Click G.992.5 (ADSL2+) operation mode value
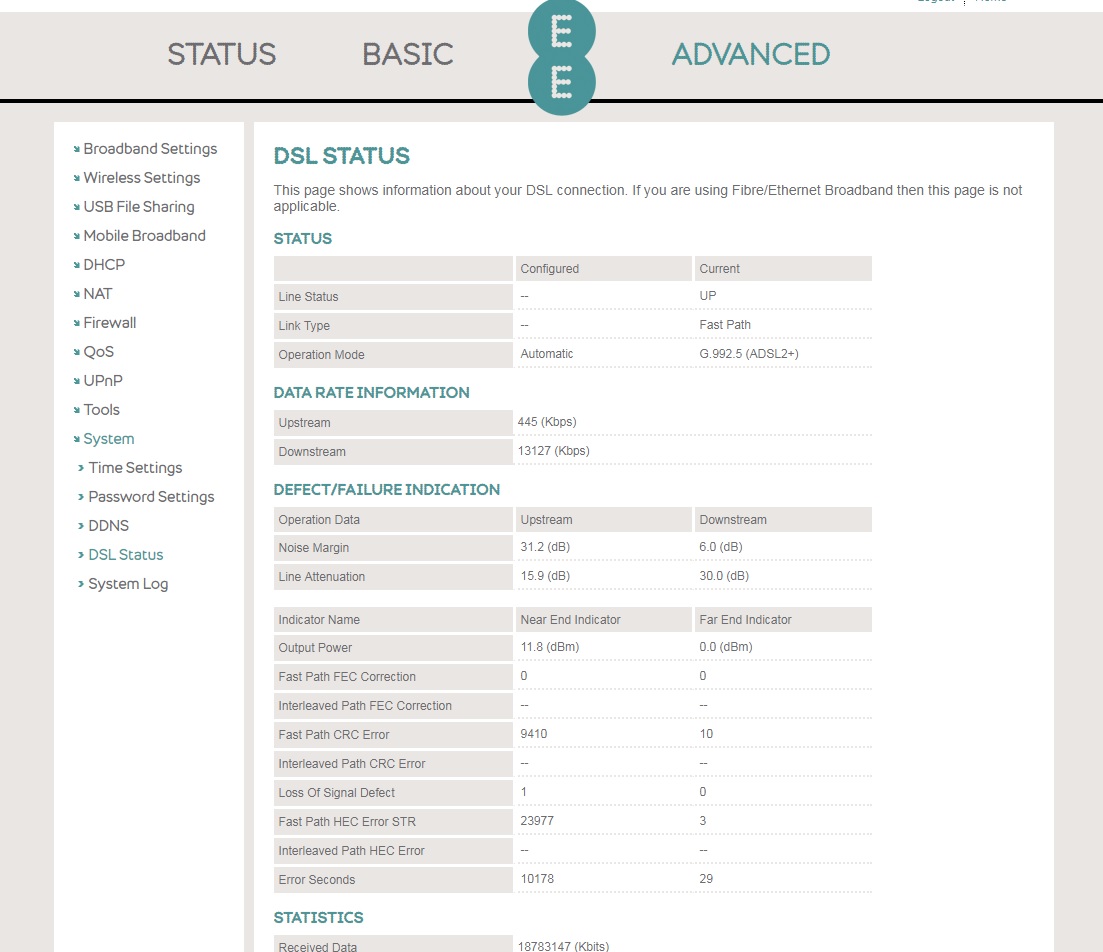 click(748, 353)
